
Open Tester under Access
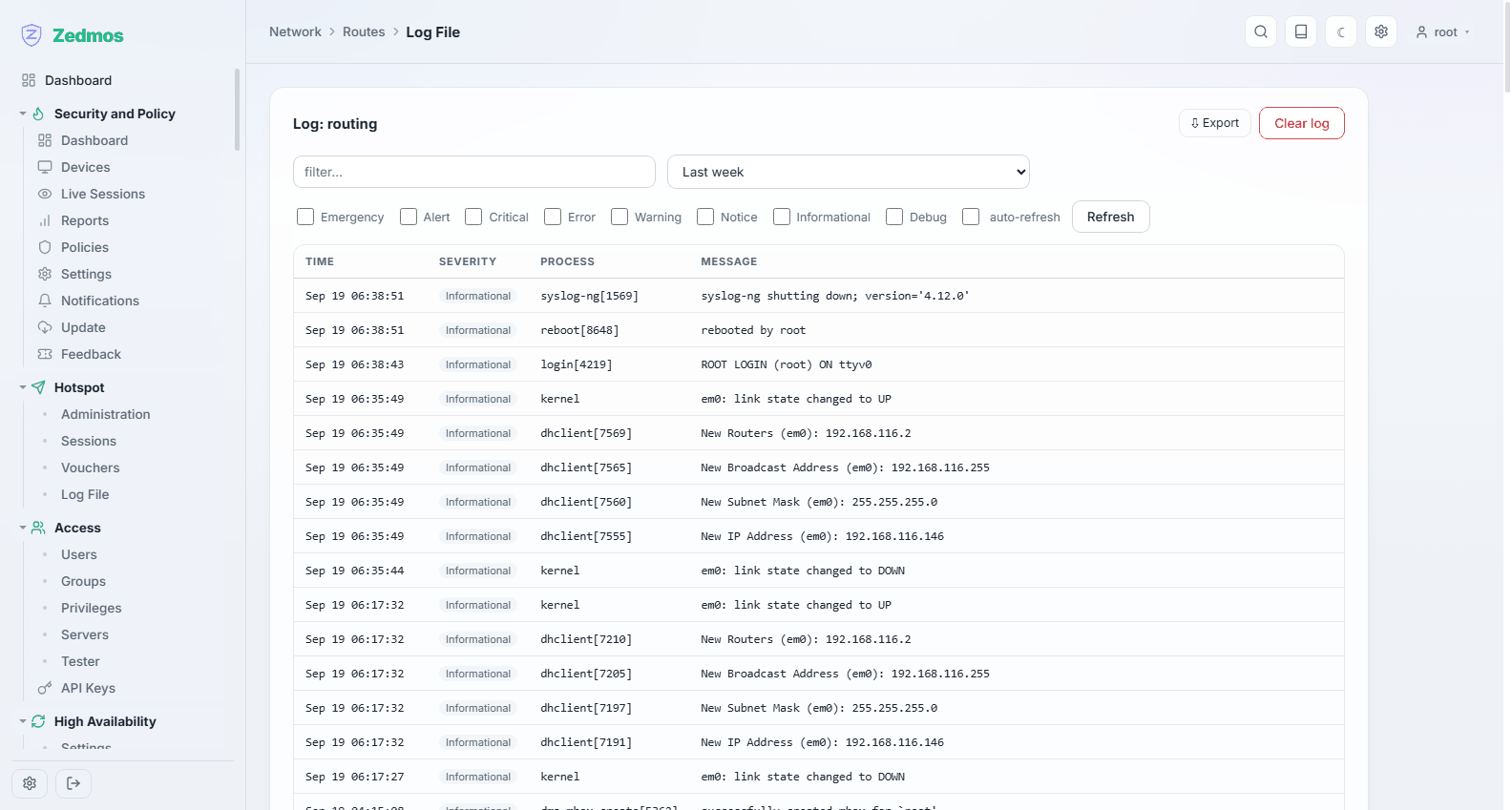[x=80, y=661]
